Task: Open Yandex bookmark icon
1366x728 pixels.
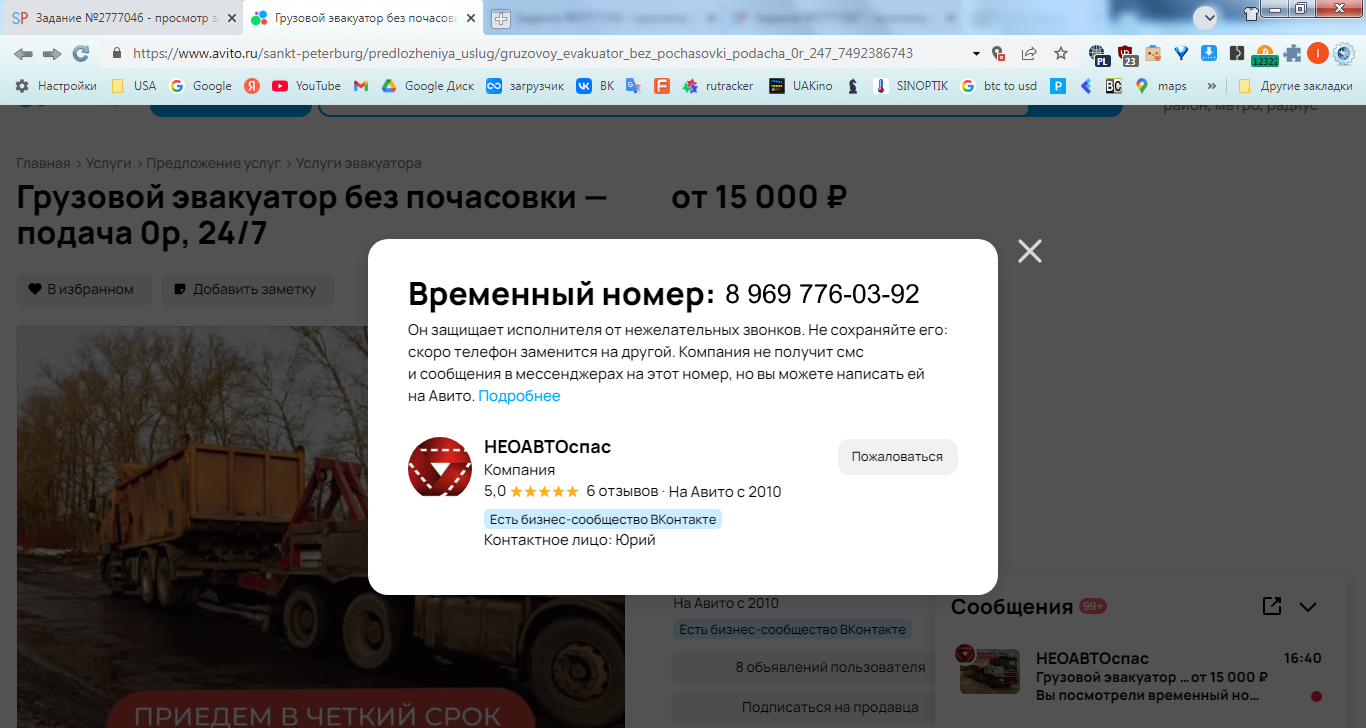Action: point(252,86)
